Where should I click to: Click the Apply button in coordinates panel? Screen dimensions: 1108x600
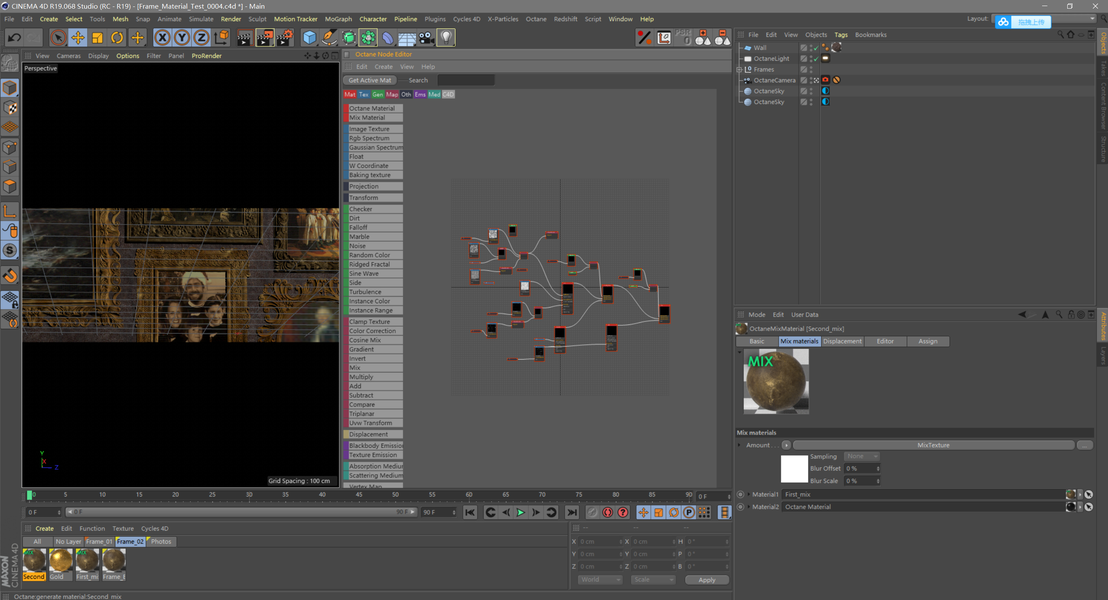click(x=707, y=580)
